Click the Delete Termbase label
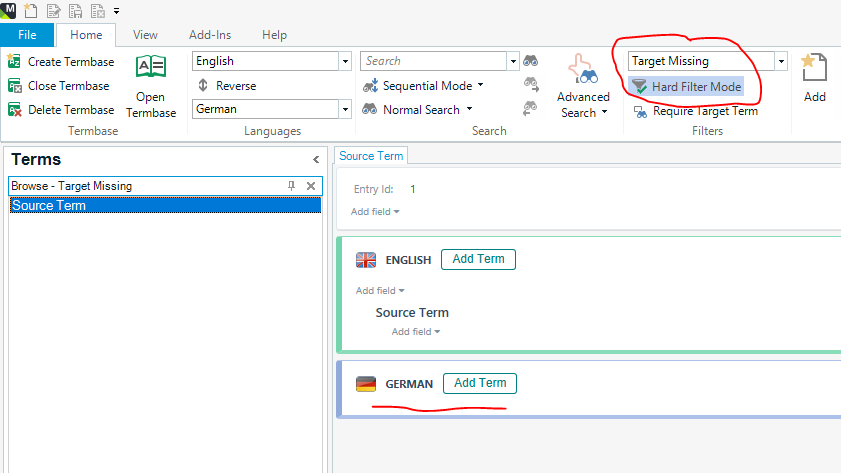Screen dimensions: 841x473 71,110
